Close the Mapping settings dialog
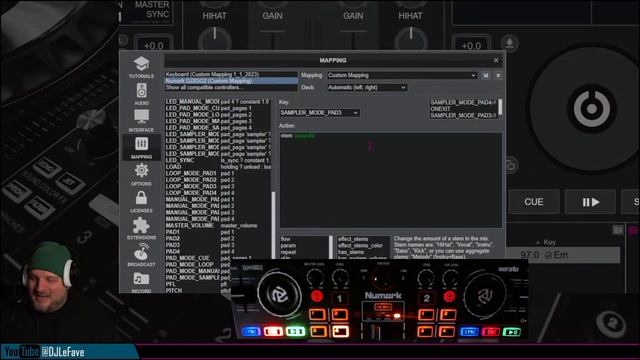 (496, 60)
